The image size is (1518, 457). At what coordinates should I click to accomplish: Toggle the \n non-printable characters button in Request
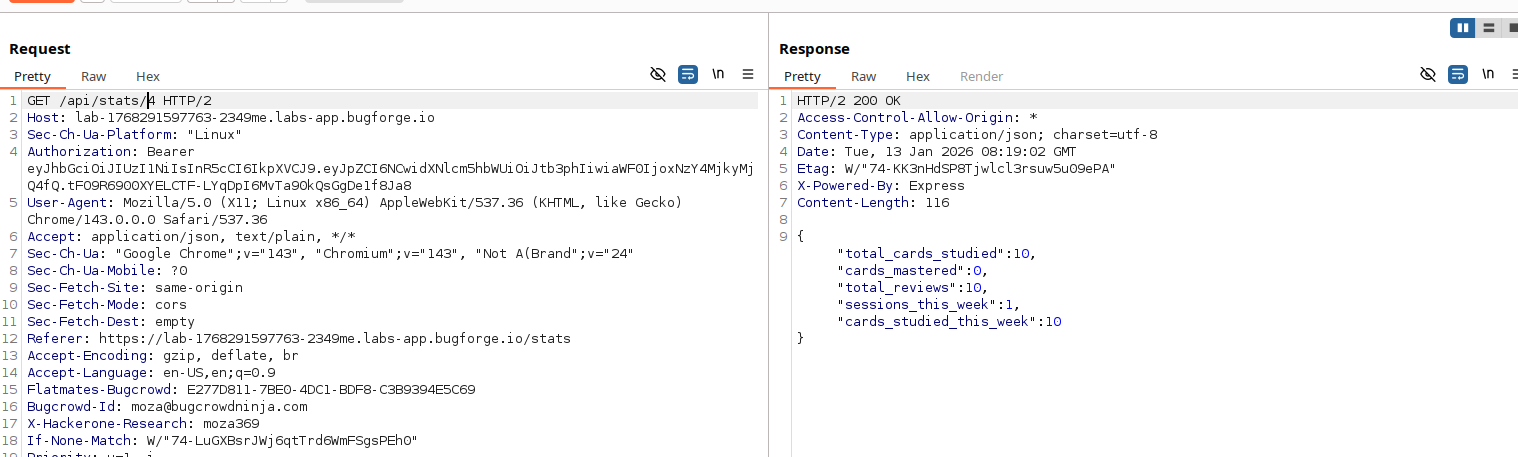[x=718, y=75]
